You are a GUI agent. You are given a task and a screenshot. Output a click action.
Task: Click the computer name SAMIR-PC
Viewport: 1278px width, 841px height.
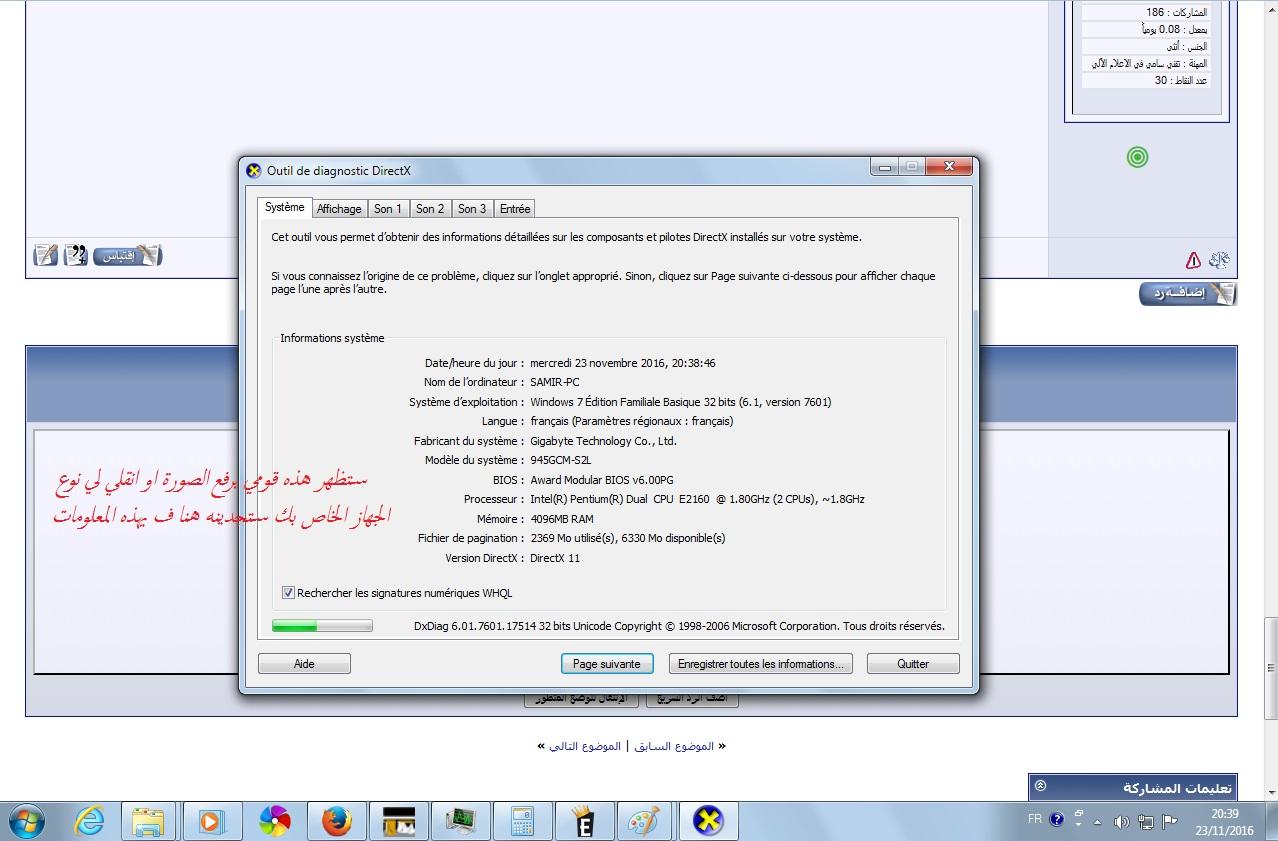point(555,382)
